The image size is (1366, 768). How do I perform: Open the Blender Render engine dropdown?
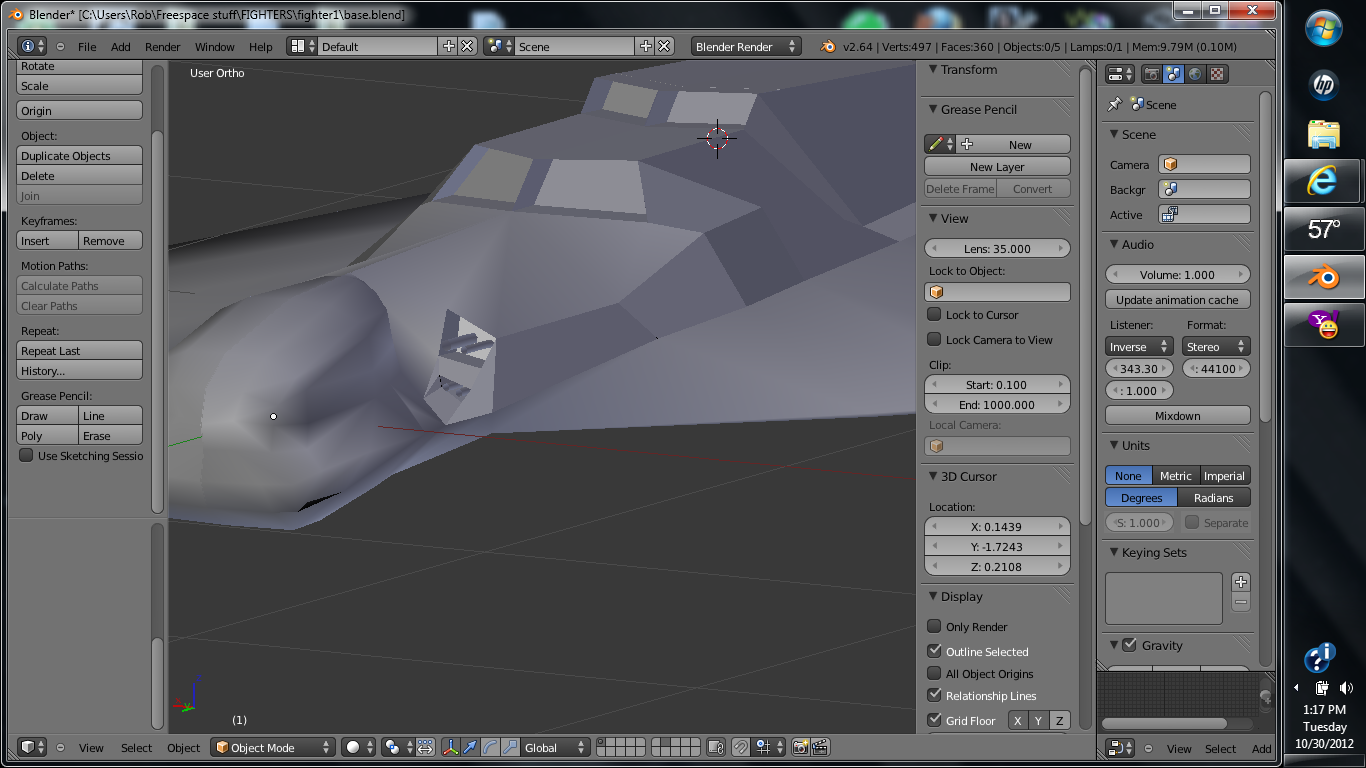746,46
